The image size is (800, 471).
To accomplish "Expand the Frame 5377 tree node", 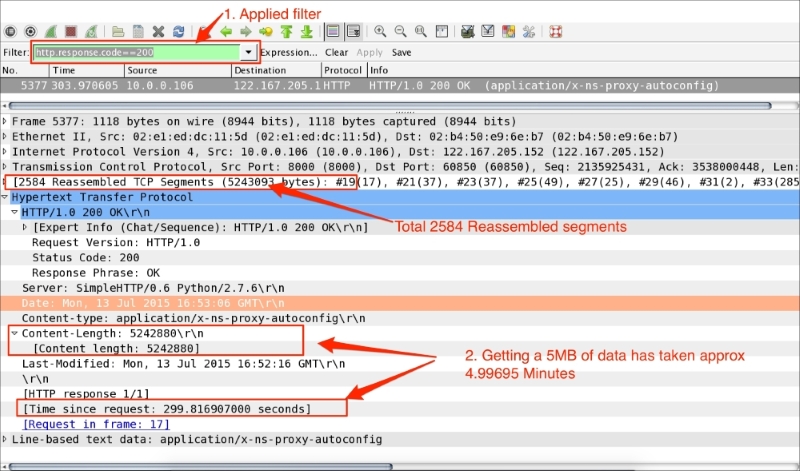I will tap(5, 121).
